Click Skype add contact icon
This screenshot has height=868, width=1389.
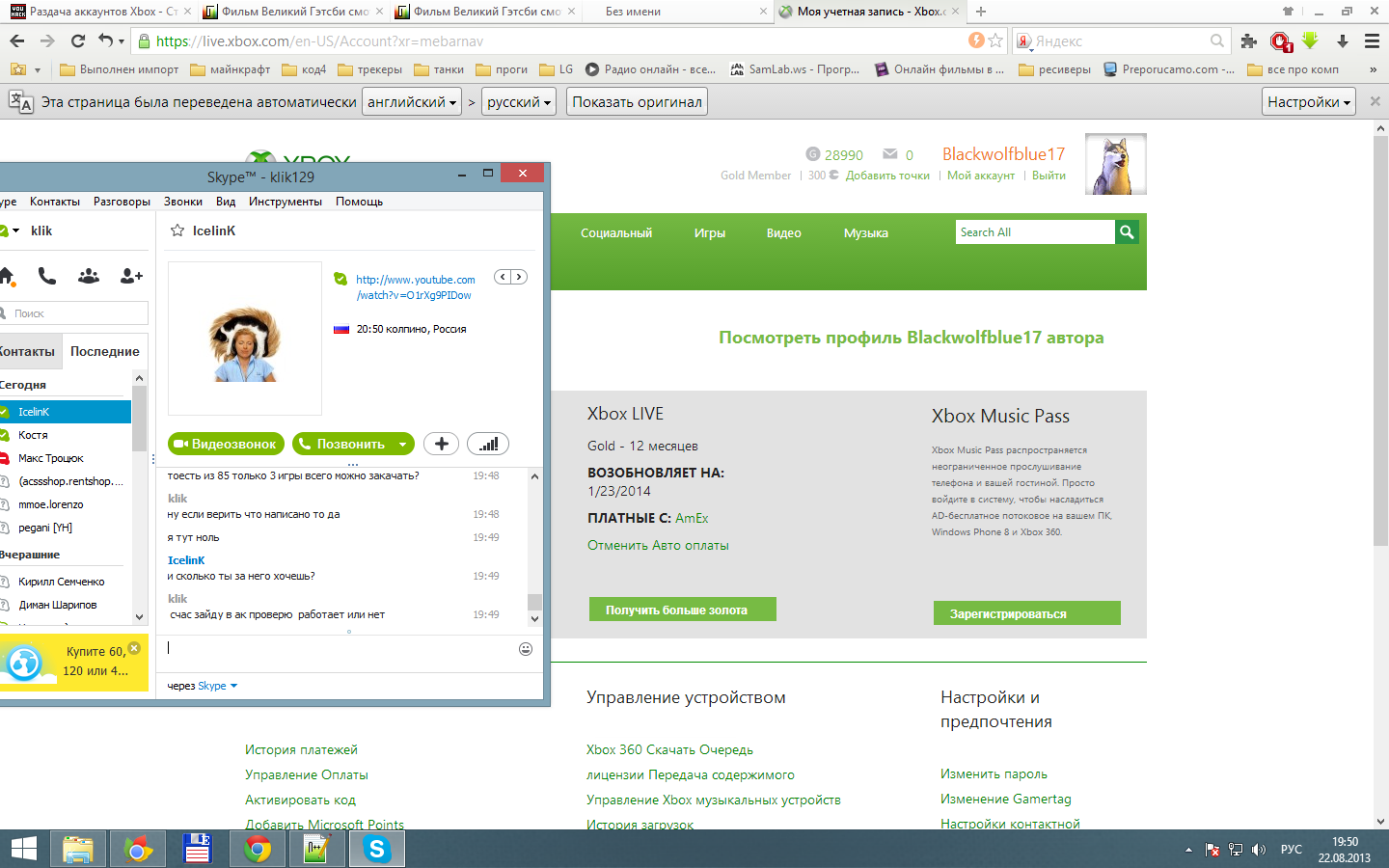tap(131, 276)
